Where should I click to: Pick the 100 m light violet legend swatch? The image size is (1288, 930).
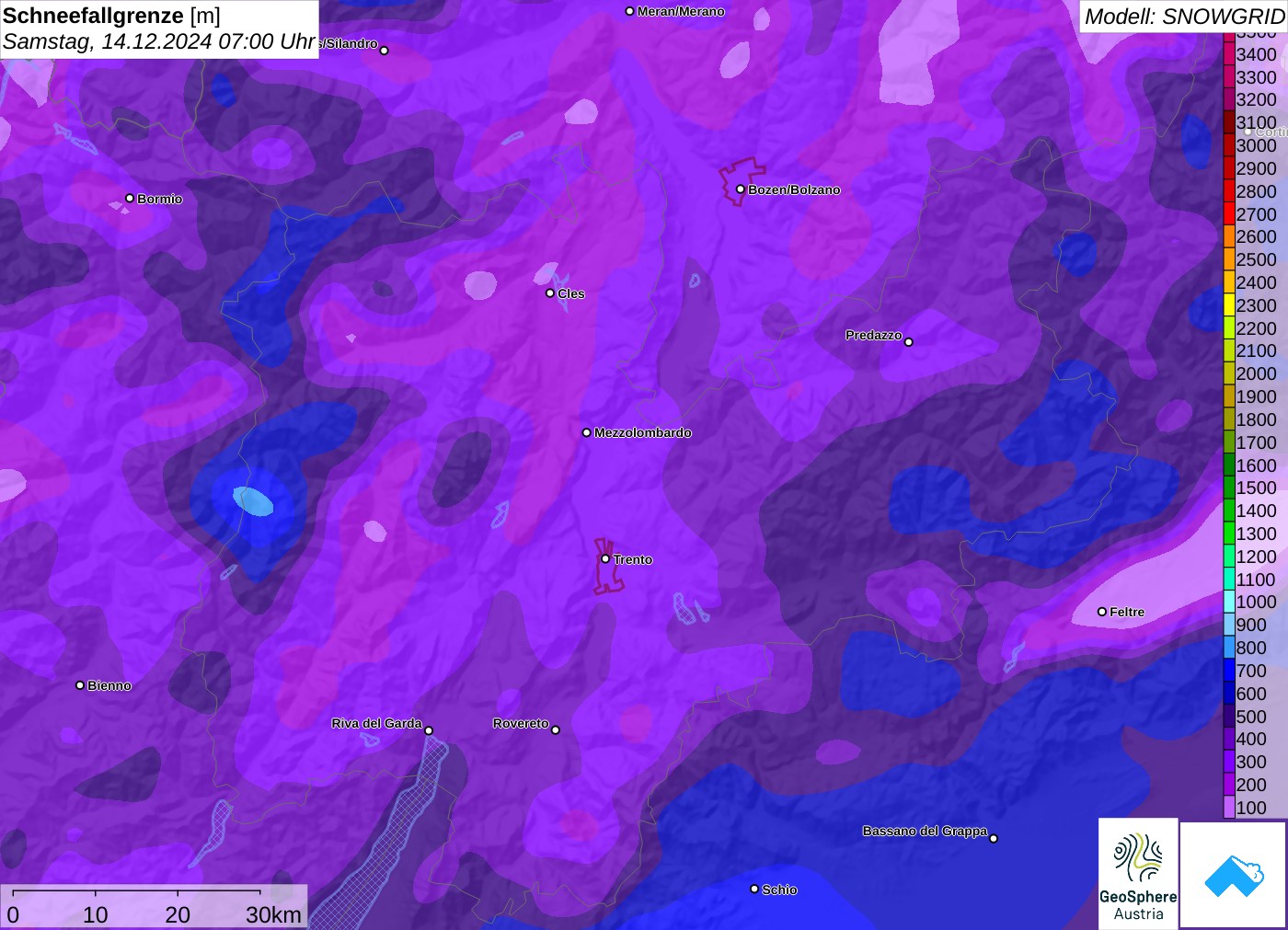pos(1228,808)
